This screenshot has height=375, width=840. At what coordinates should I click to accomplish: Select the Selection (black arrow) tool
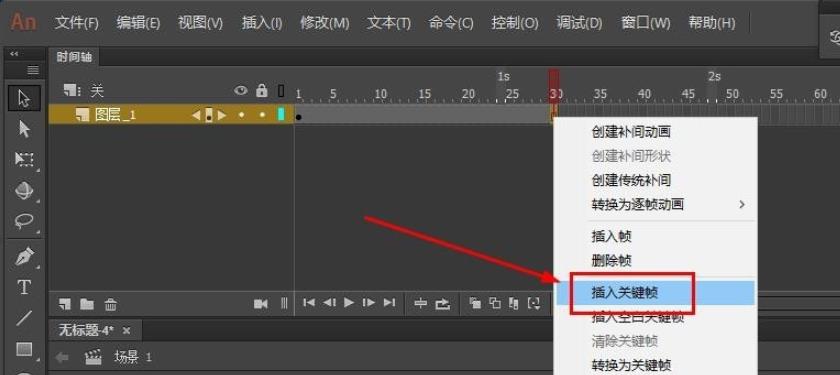point(24,99)
